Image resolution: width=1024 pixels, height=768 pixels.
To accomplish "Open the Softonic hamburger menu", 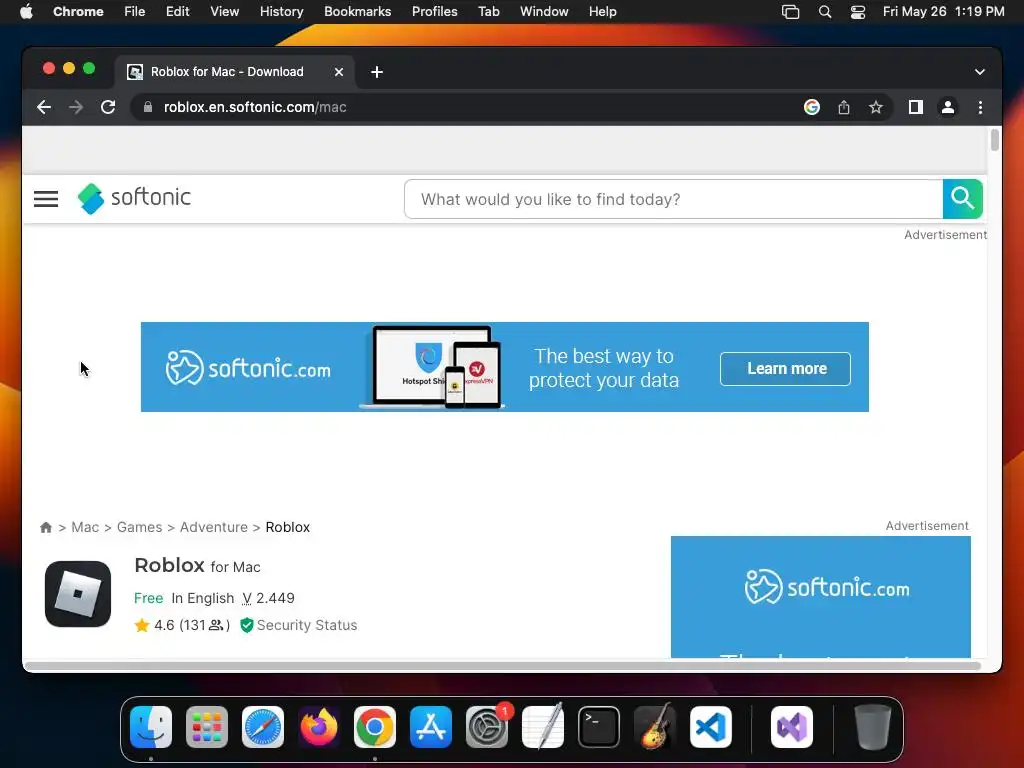I will (x=46, y=199).
